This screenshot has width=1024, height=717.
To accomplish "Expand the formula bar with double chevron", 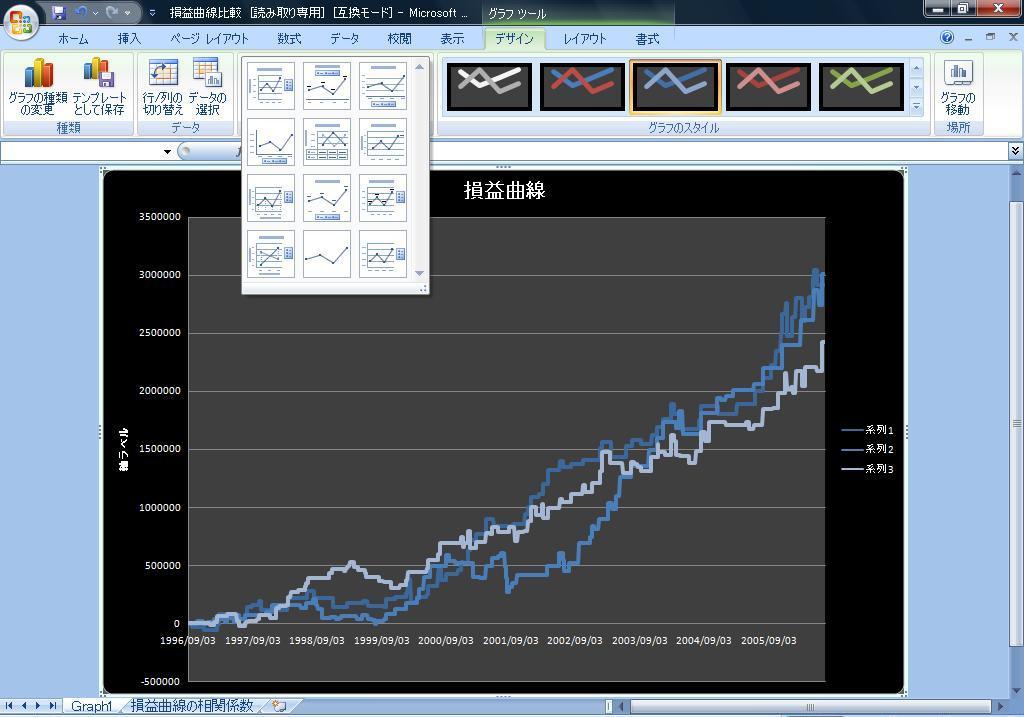I will click(1015, 151).
